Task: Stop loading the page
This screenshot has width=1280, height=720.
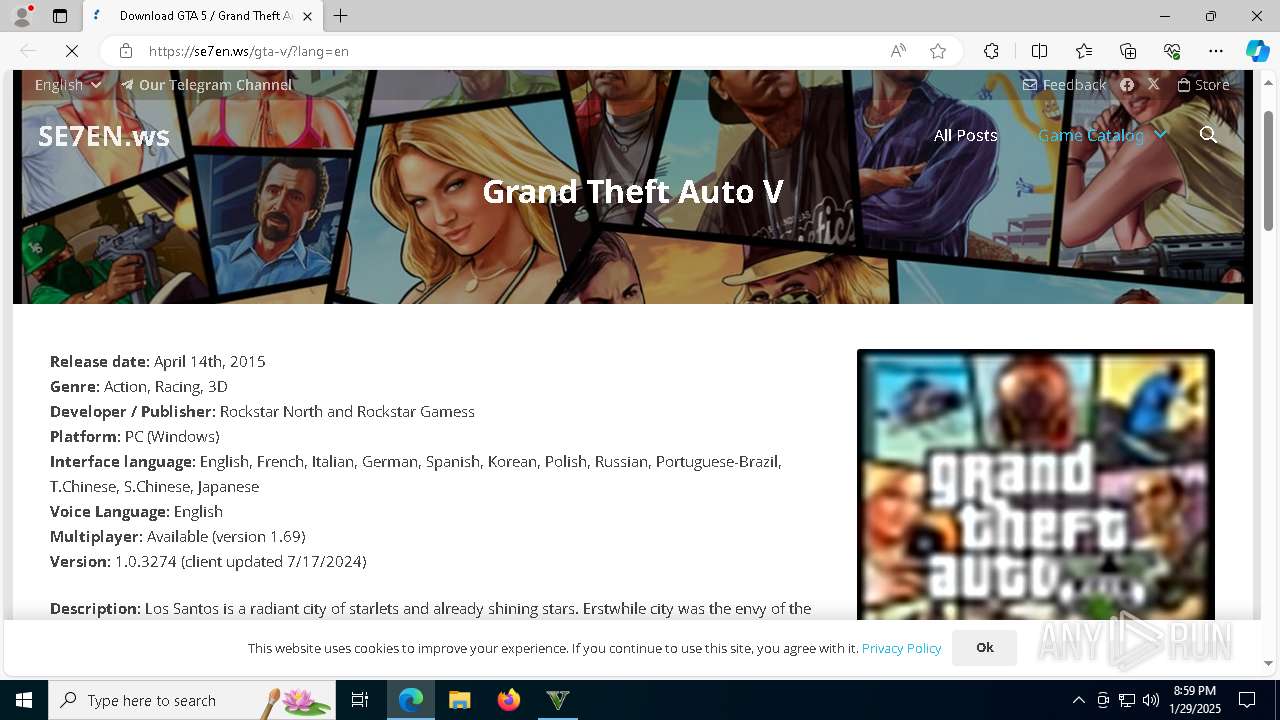Action: (x=72, y=51)
